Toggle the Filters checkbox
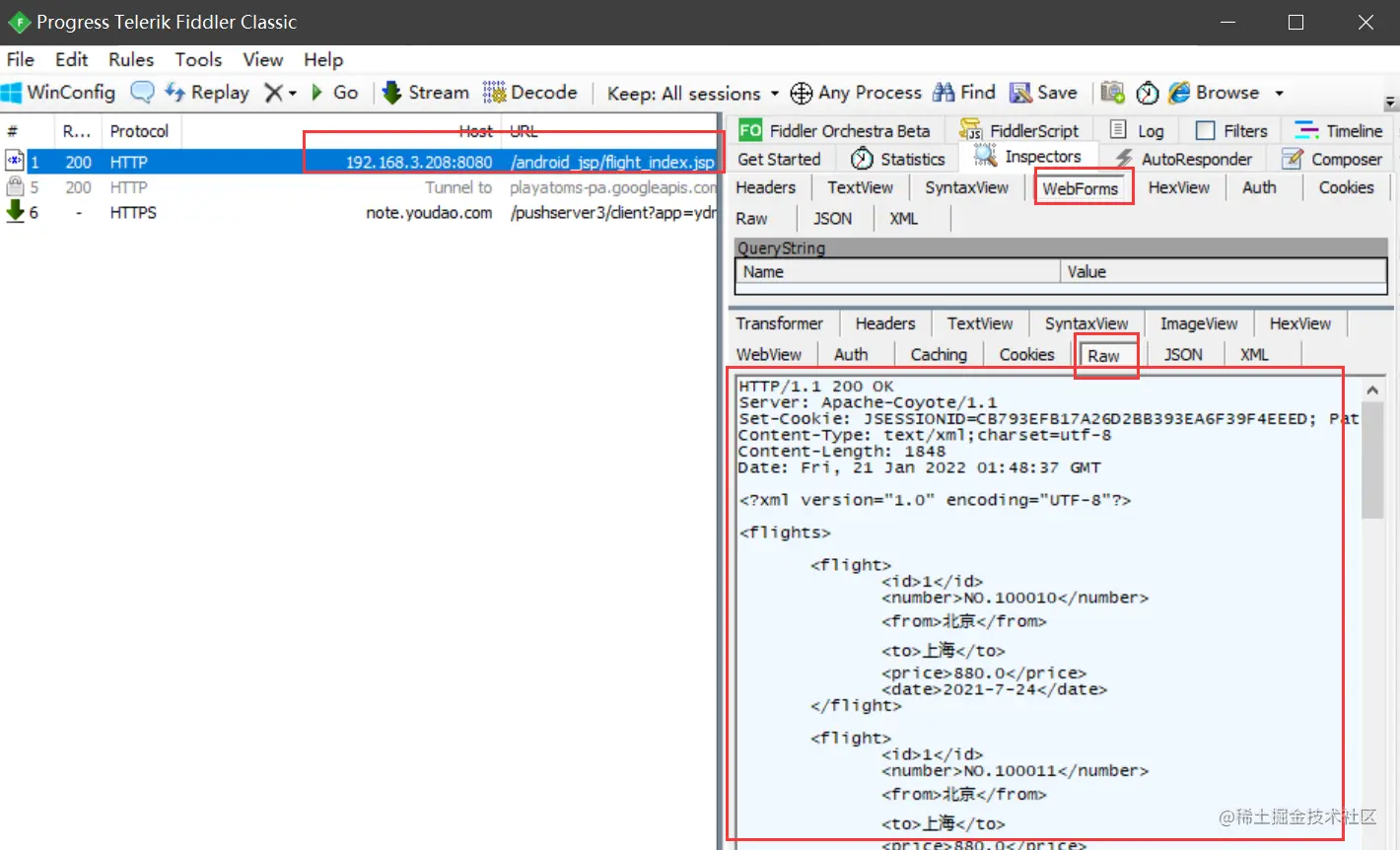The width and height of the screenshot is (1400, 850). [1205, 131]
